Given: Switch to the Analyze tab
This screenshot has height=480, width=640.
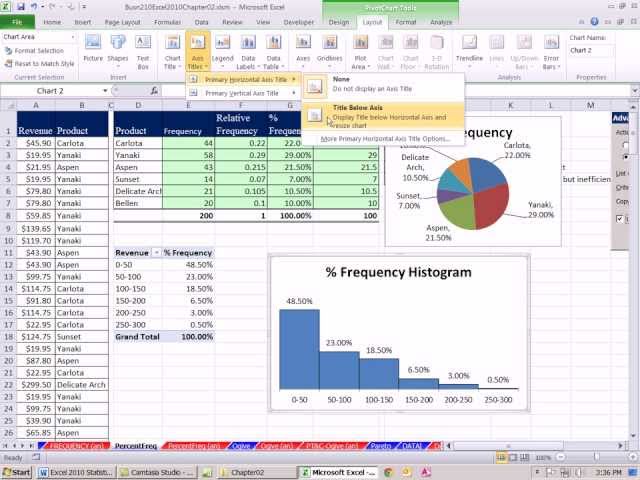Looking at the screenshot, I should click(441, 22).
